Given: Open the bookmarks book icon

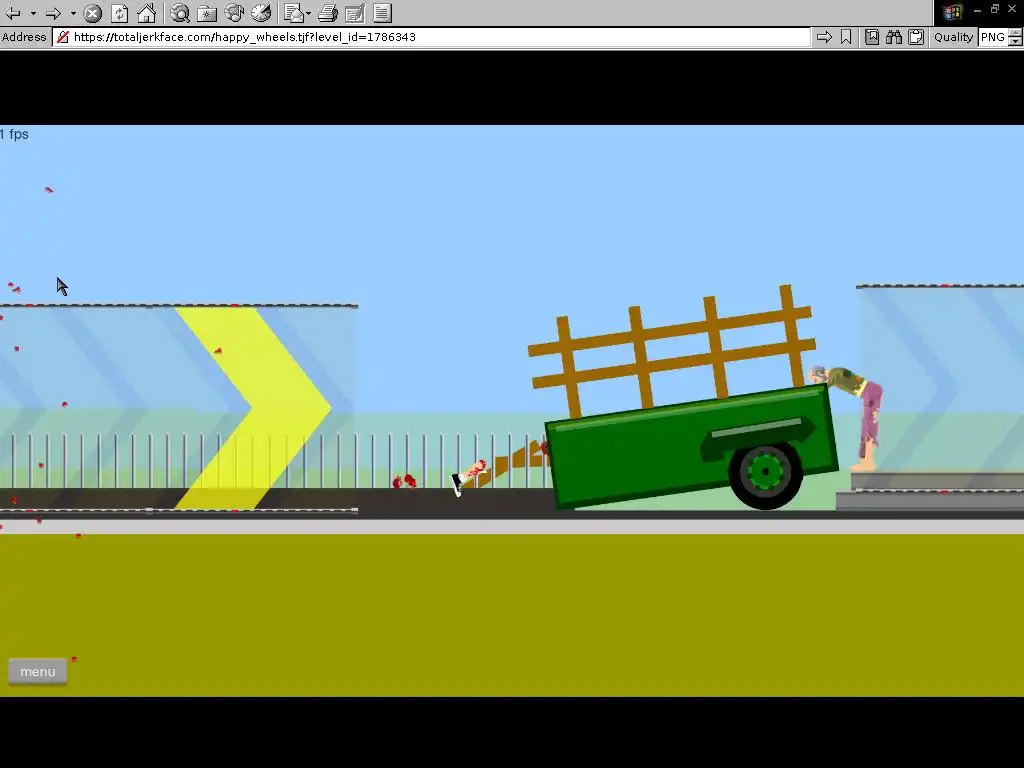Looking at the screenshot, I should coord(872,37).
